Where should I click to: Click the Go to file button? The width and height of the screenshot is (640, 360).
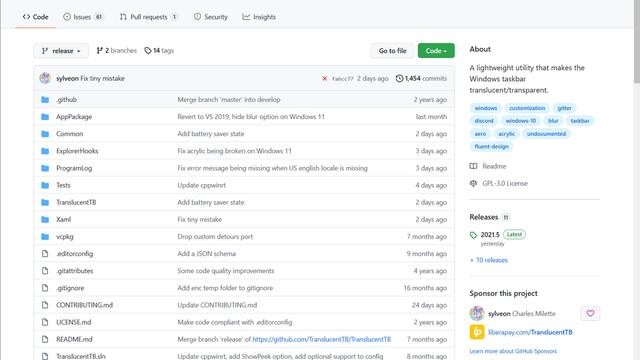[x=392, y=51]
